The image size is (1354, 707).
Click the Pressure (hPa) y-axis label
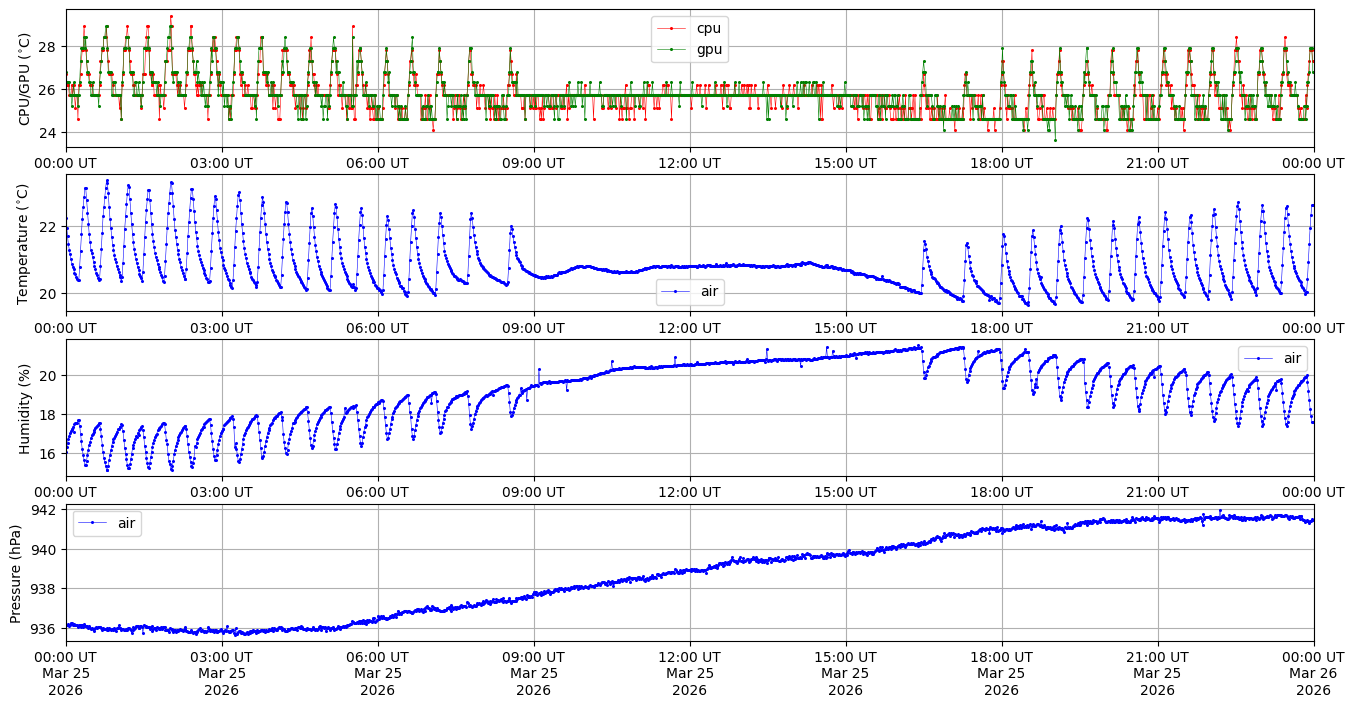[16, 573]
